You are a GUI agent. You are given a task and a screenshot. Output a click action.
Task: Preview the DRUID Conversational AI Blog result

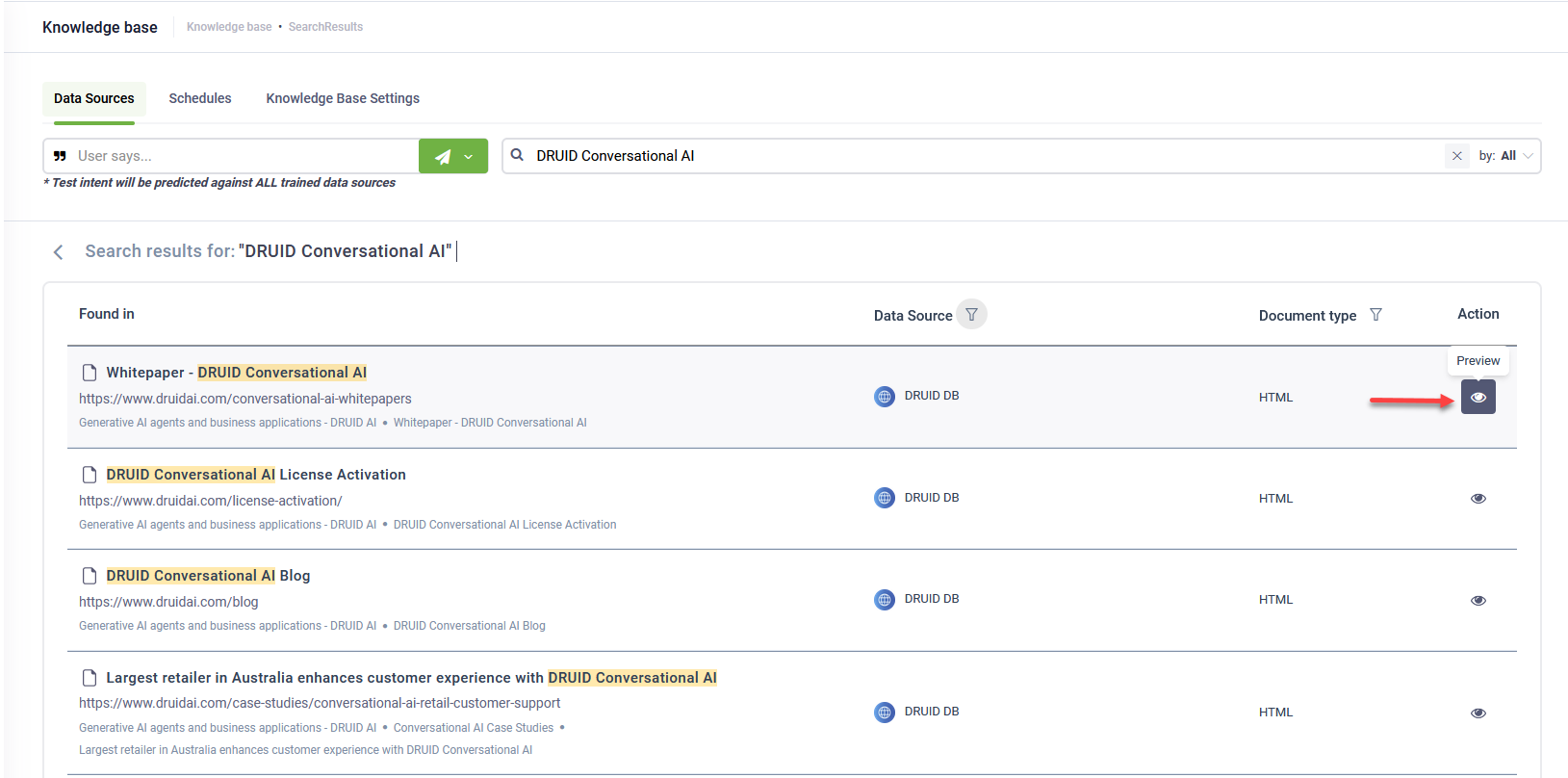pyautogui.click(x=1478, y=600)
